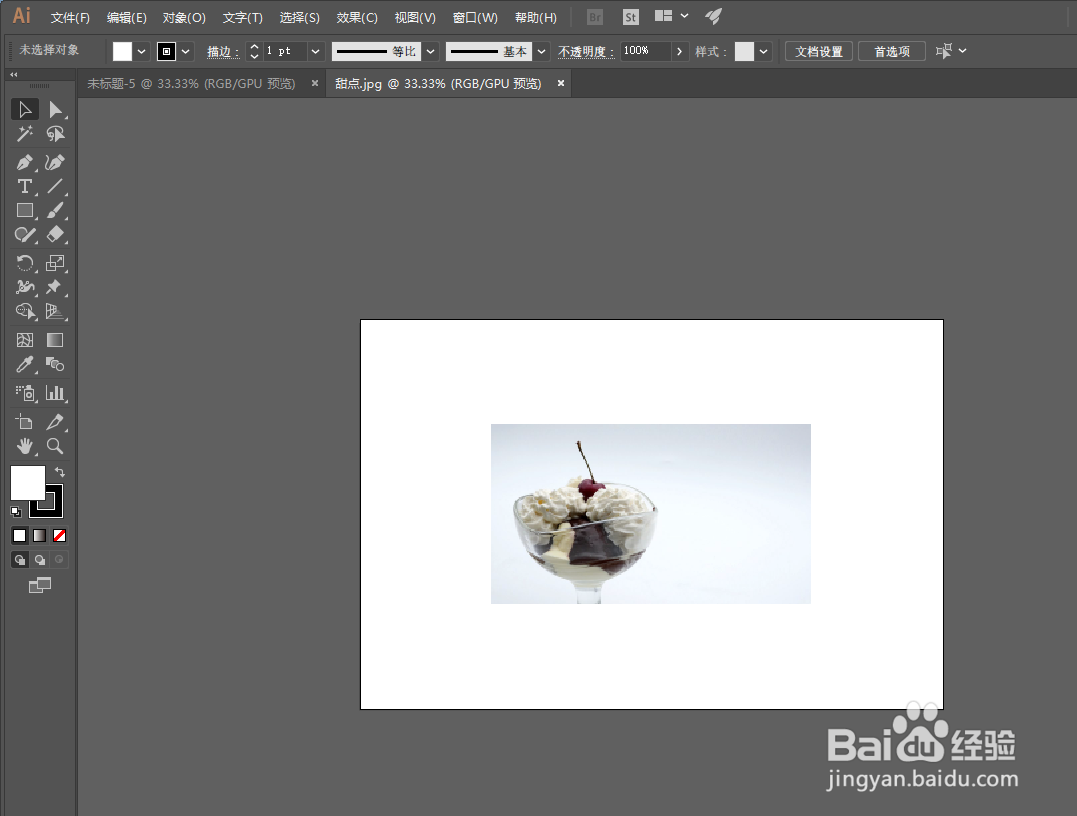Select the Blend tool
This screenshot has width=1077, height=816.
(x=55, y=365)
